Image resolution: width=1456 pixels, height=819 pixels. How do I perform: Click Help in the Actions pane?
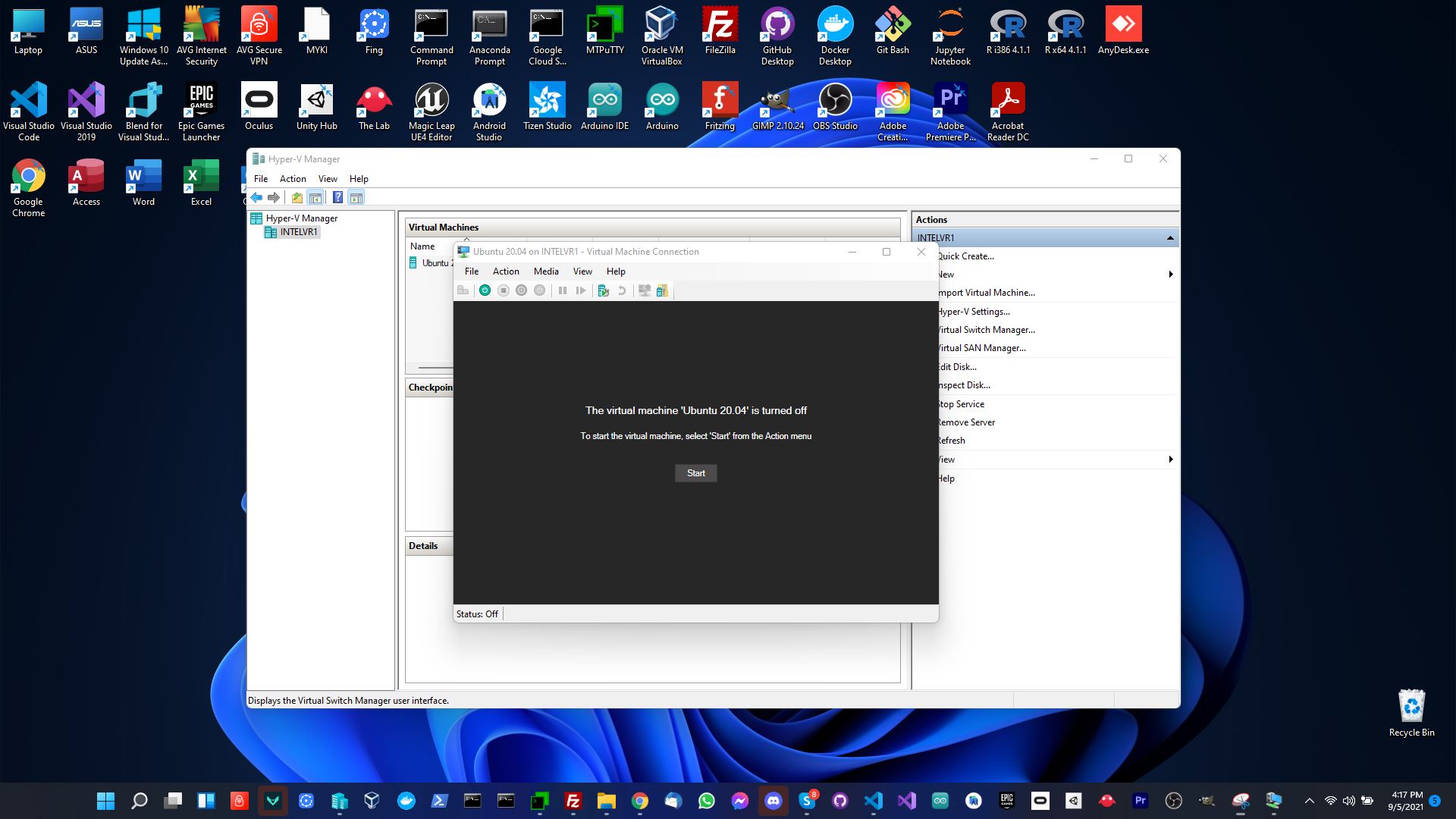pos(946,479)
